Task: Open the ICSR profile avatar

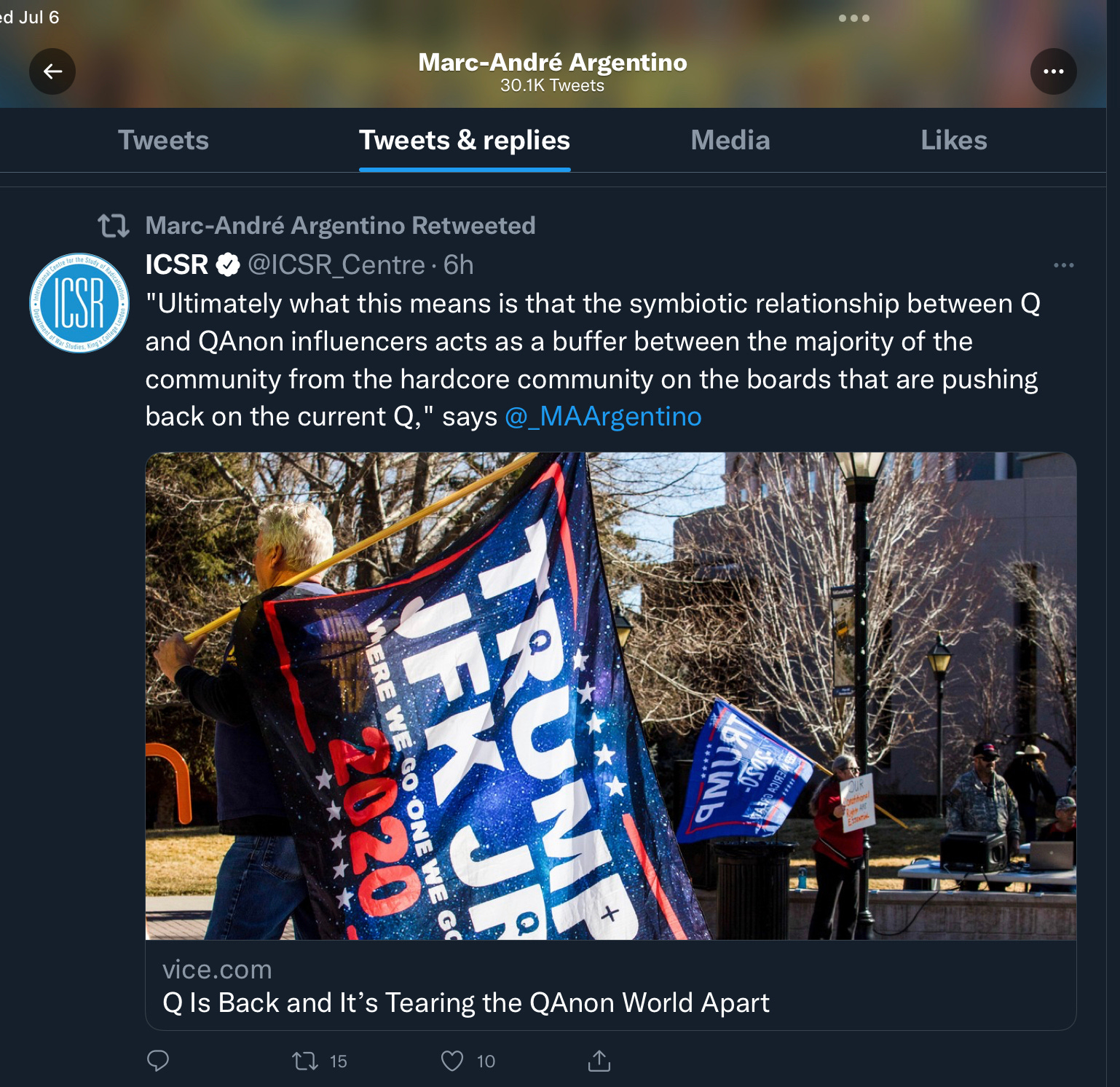Action: pyautogui.click(x=79, y=302)
